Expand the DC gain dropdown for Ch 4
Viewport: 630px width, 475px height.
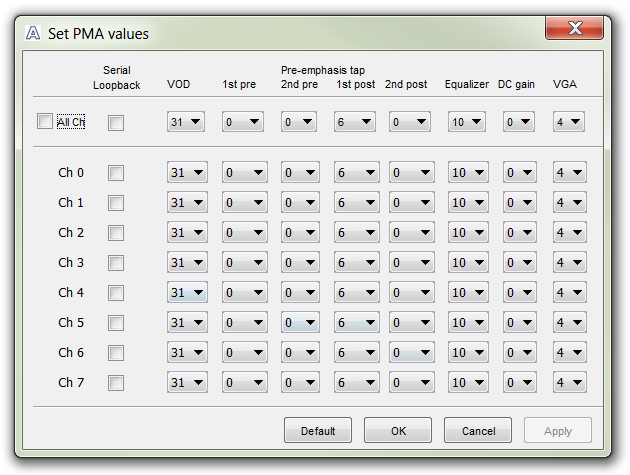(518, 293)
